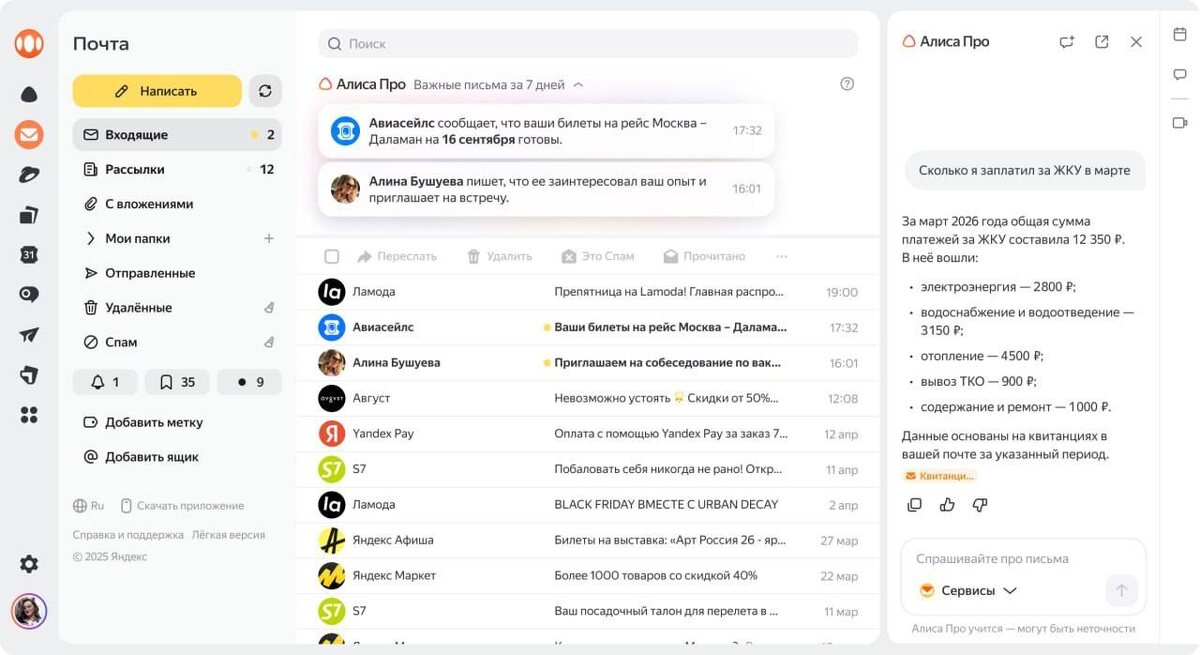Open all services grid icon
Viewport: 1200px width, 655px height.
click(x=29, y=415)
